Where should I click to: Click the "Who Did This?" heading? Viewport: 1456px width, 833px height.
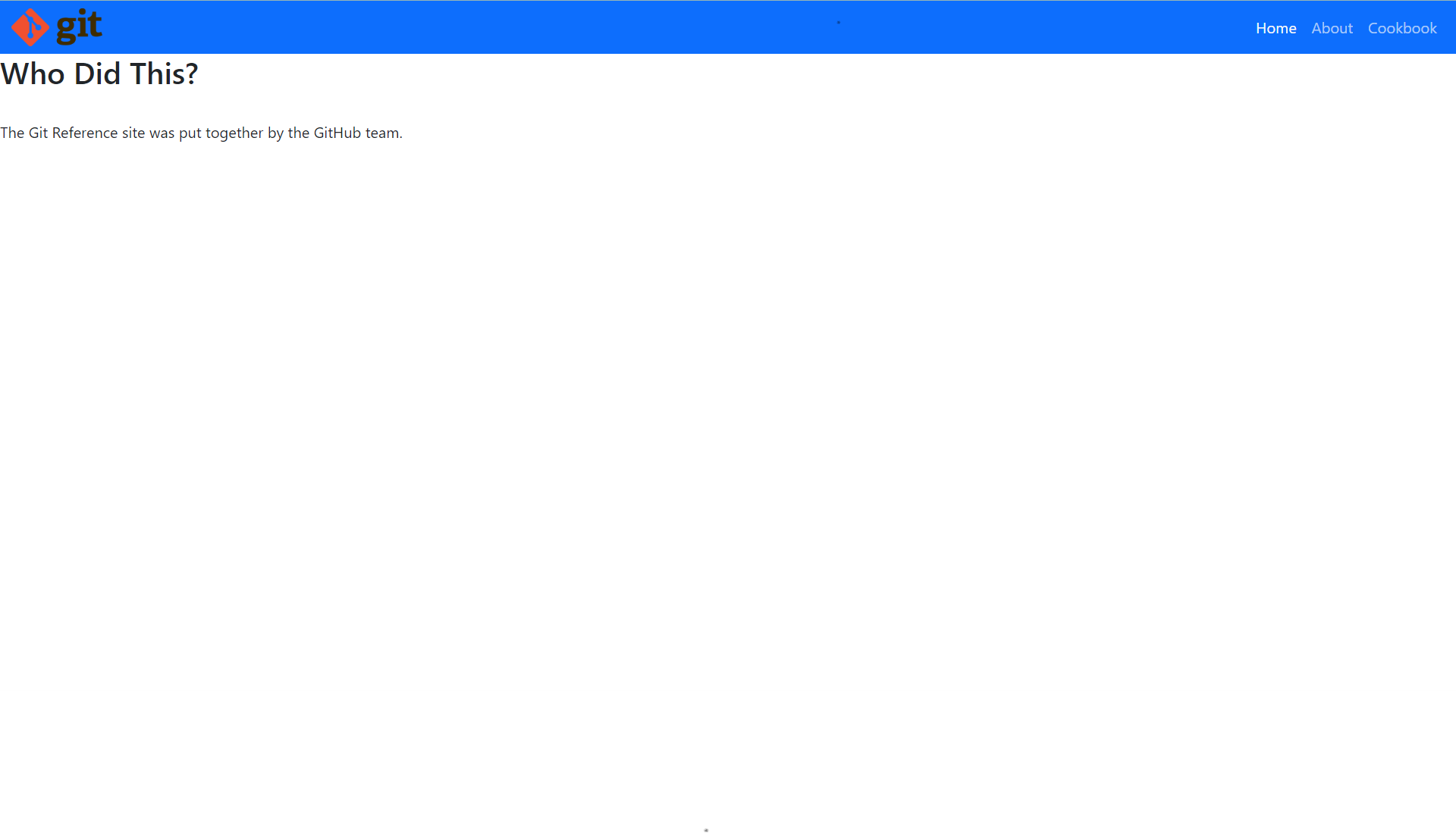99,74
